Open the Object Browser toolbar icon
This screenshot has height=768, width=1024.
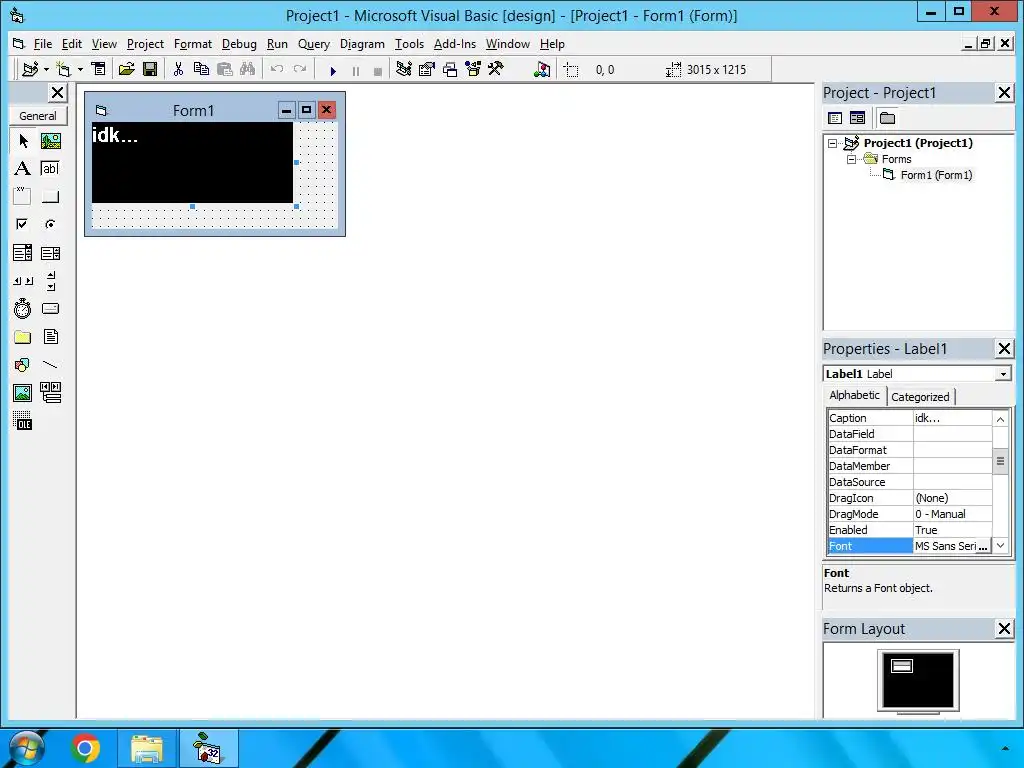pyautogui.click(x=473, y=69)
